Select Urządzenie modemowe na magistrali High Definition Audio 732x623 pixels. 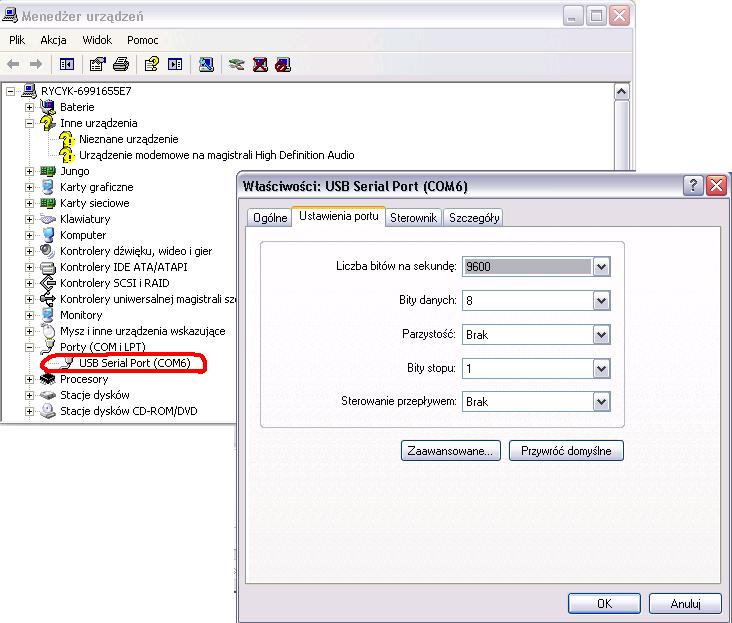[217, 155]
